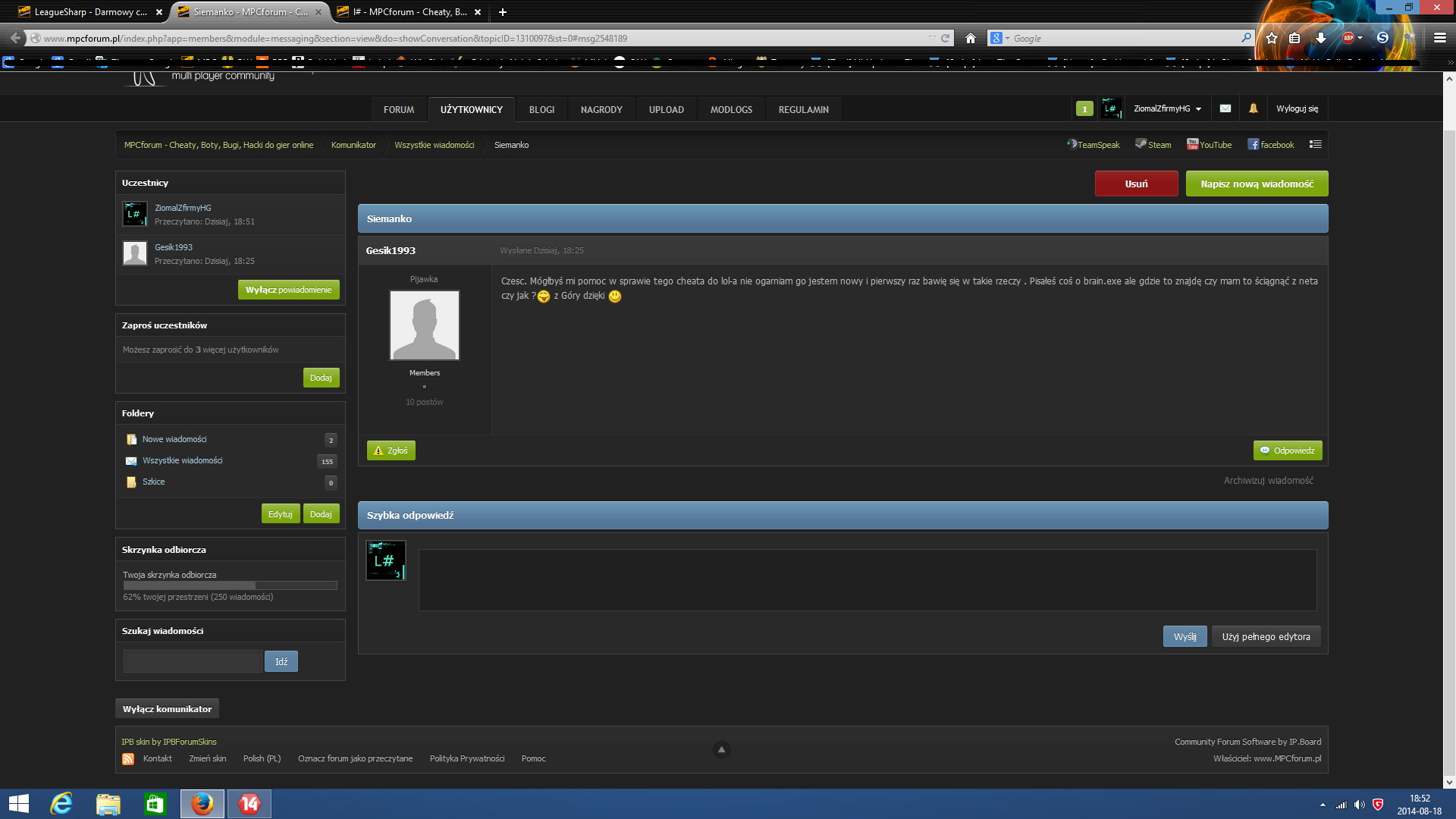
Task: Open Gesik1993 avatar in message
Action: tap(425, 325)
